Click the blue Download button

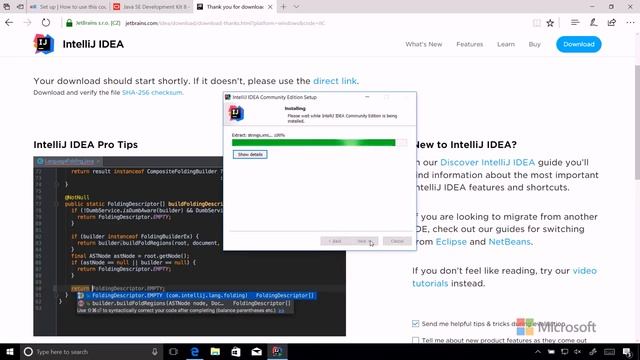(578, 44)
